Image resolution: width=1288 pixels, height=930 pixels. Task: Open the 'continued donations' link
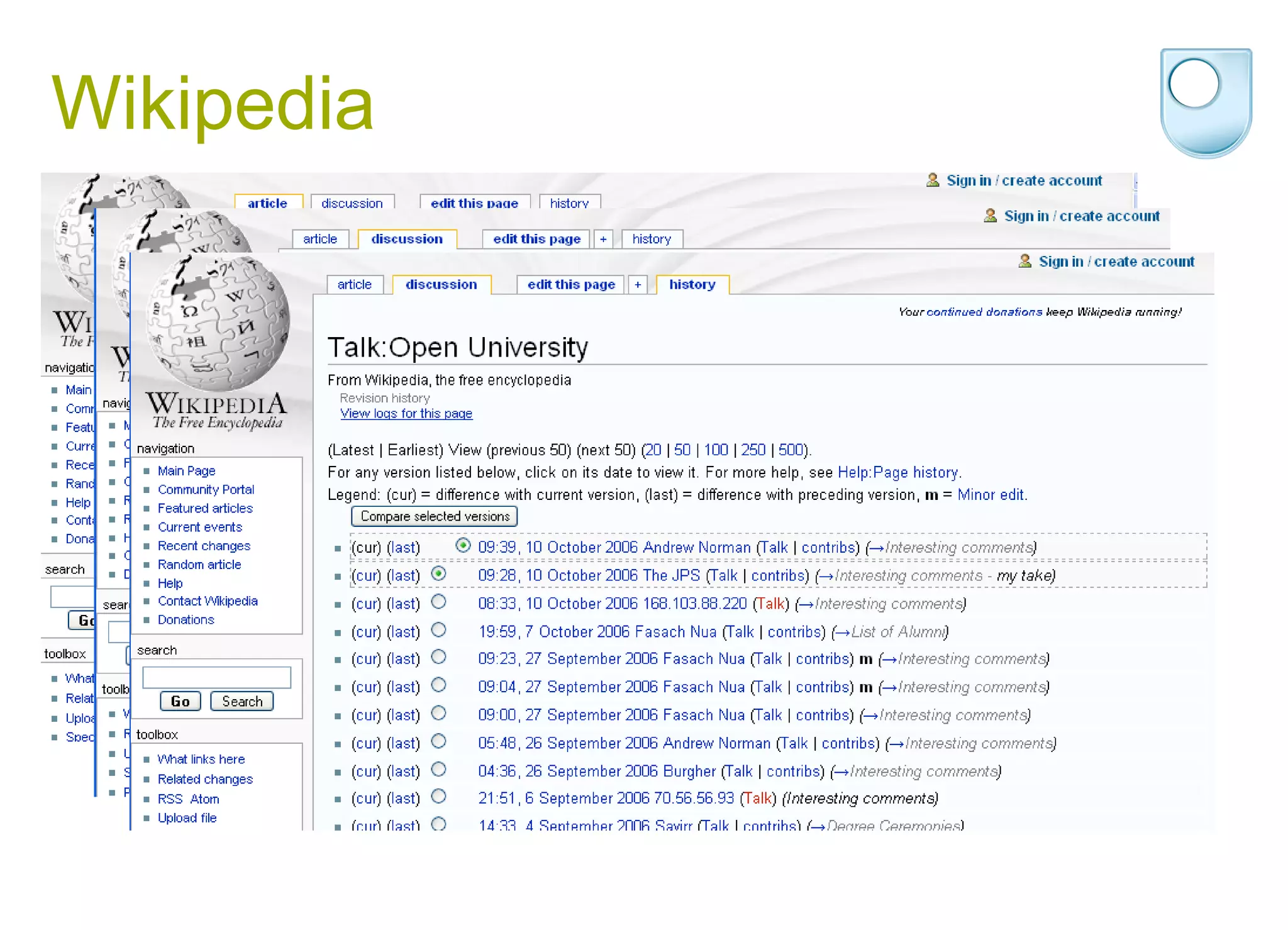[984, 312]
